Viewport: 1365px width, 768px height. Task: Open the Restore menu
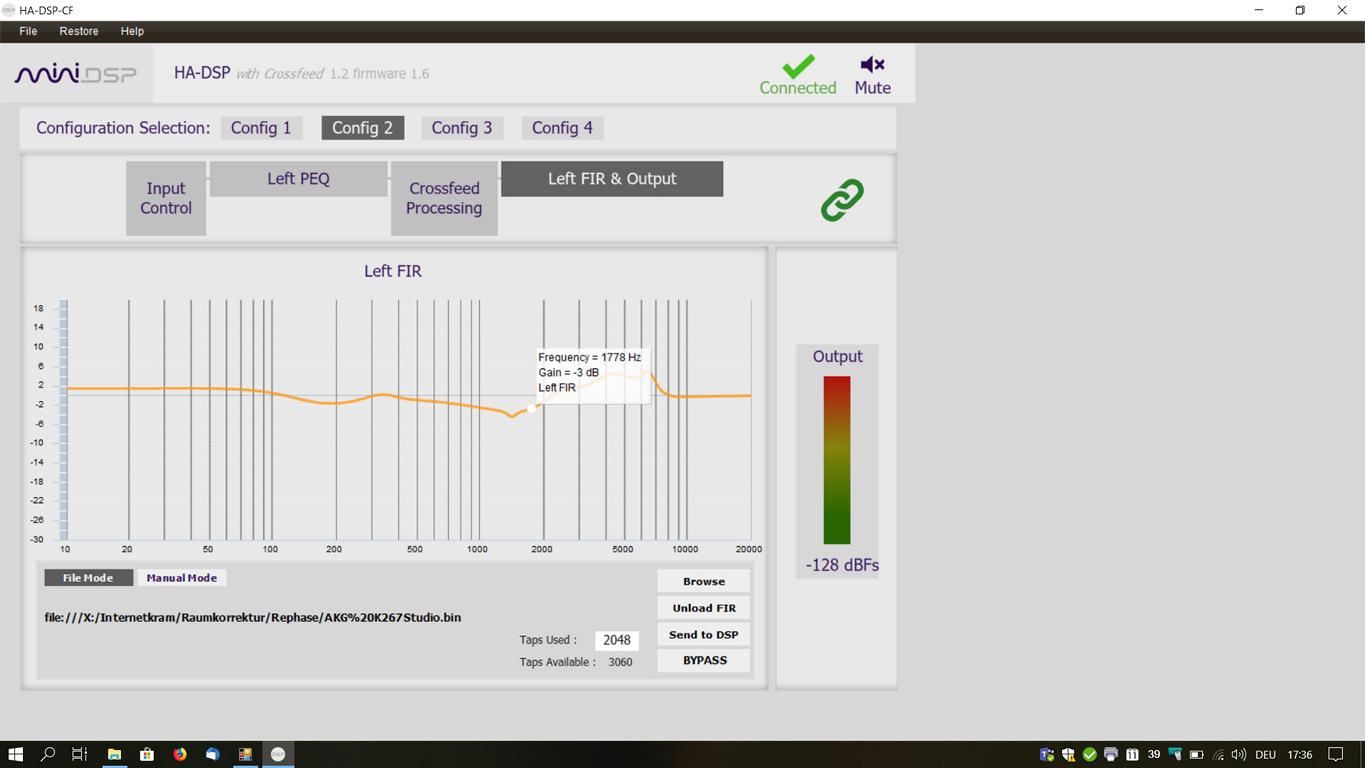(x=79, y=31)
